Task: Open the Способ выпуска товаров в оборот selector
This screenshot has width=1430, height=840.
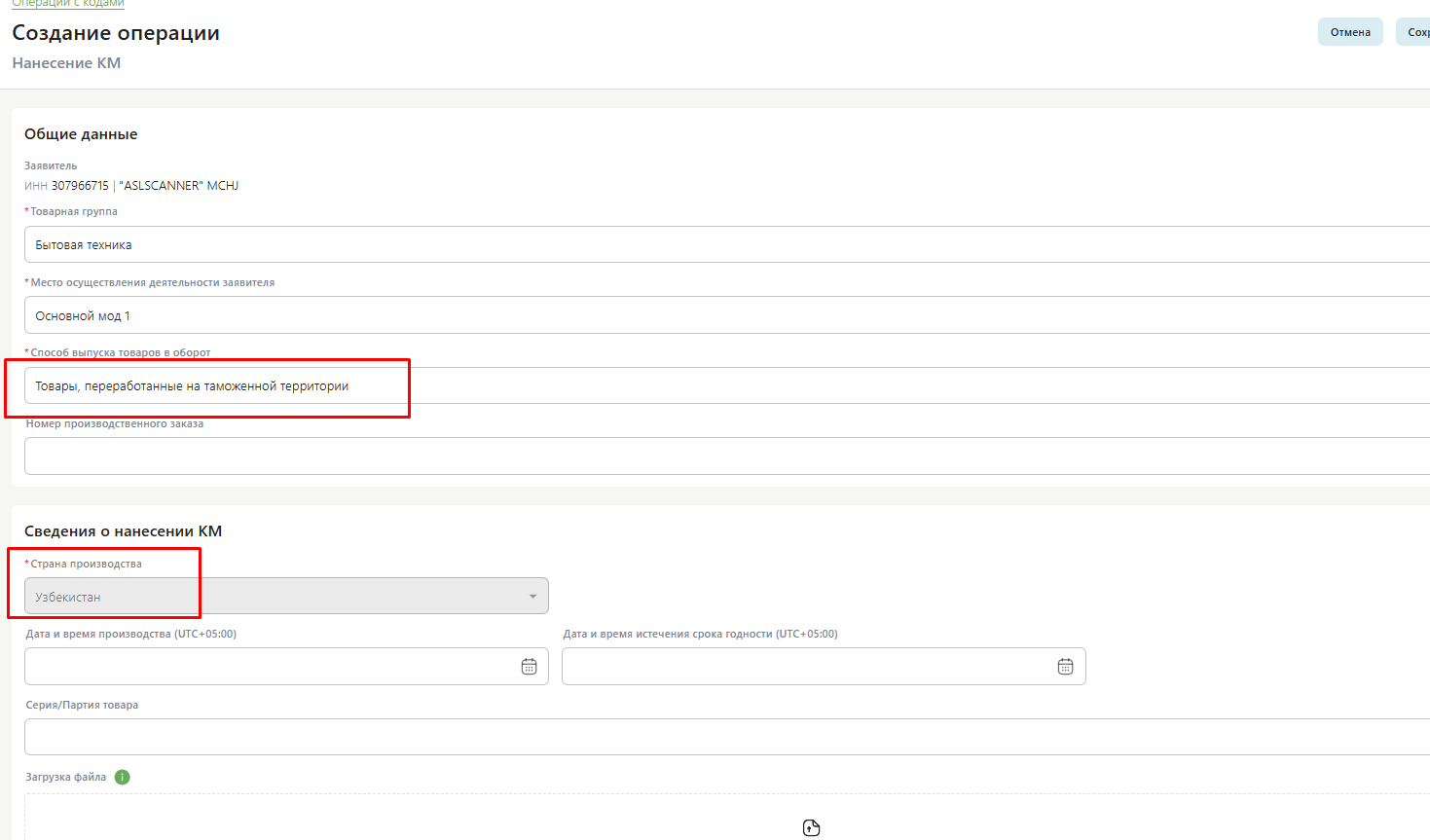Action: click(727, 385)
